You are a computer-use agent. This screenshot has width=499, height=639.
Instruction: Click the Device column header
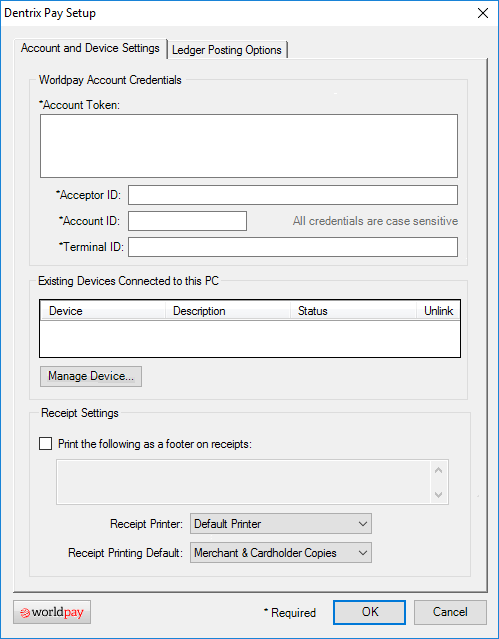(x=103, y=311)
